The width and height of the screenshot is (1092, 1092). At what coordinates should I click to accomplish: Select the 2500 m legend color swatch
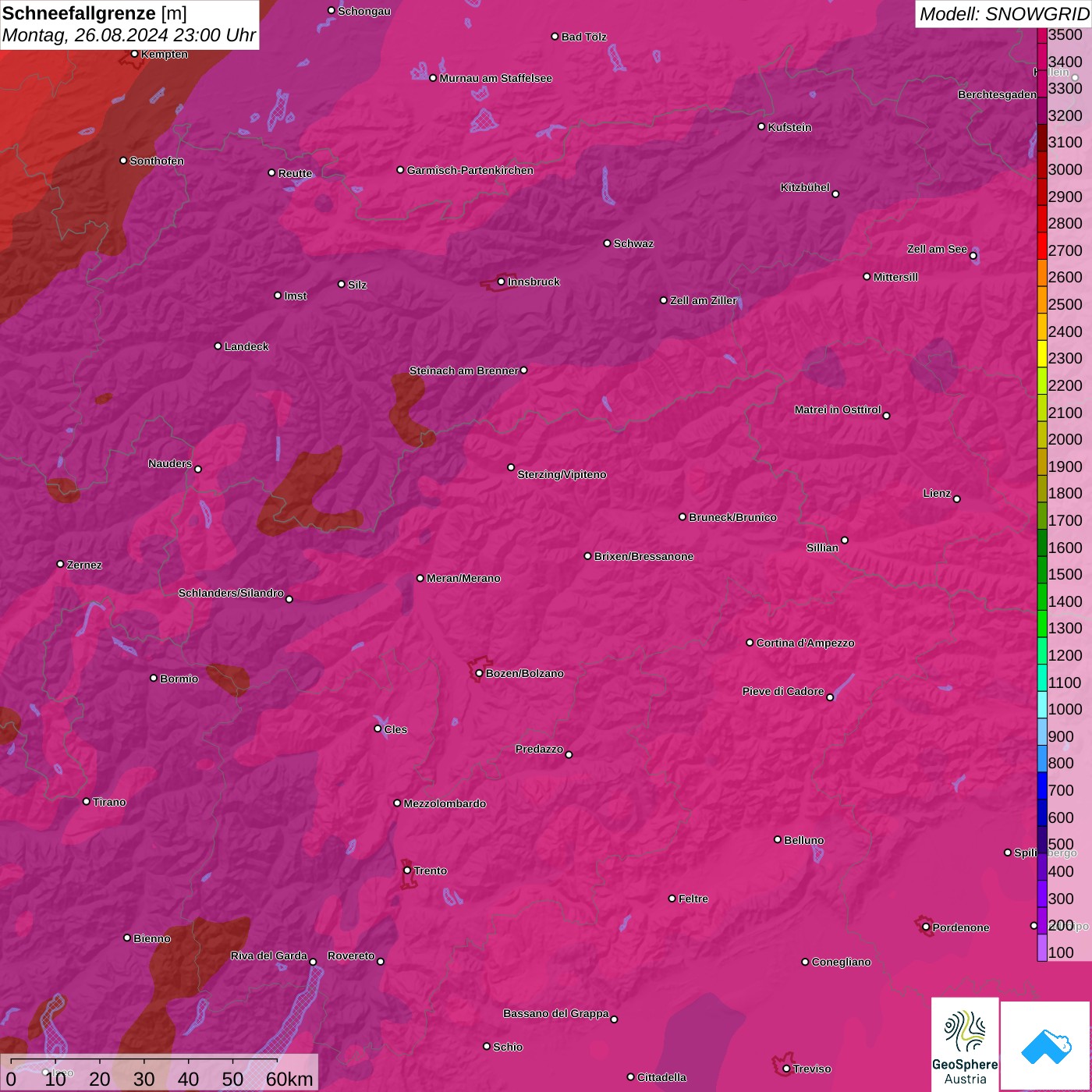point(1042,300)
